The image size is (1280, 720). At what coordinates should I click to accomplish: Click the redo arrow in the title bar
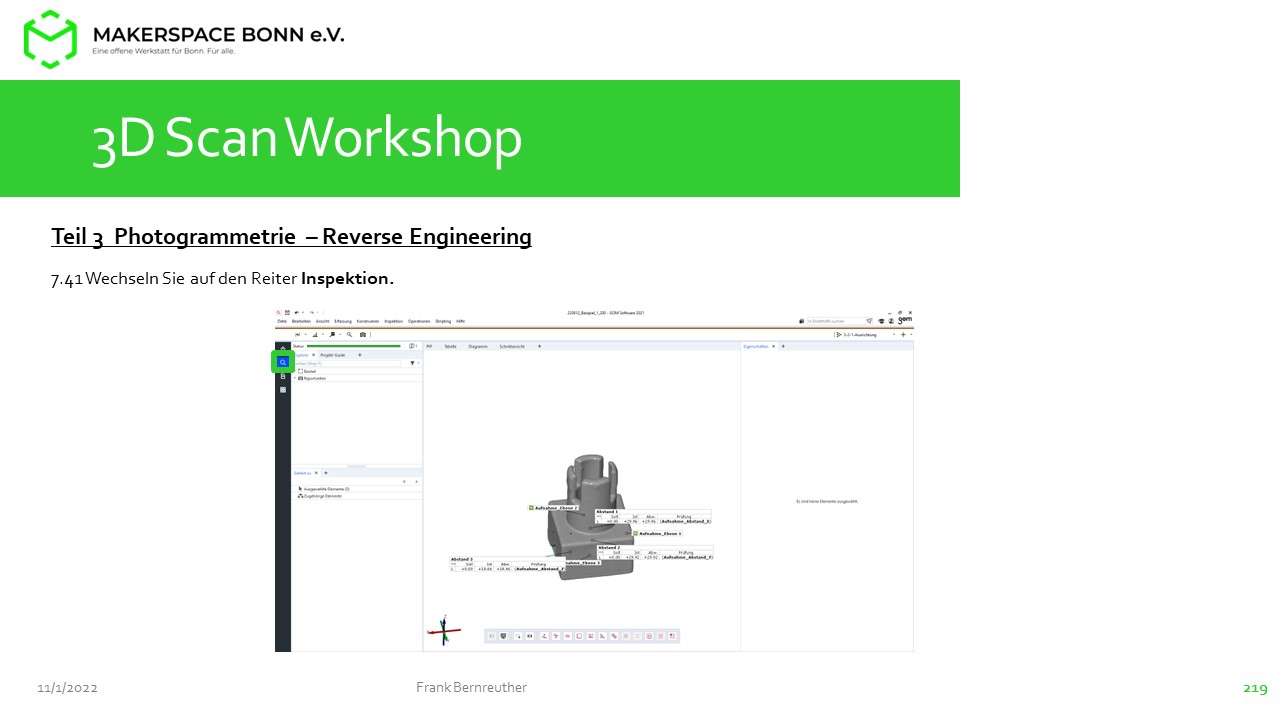[312, 312]
